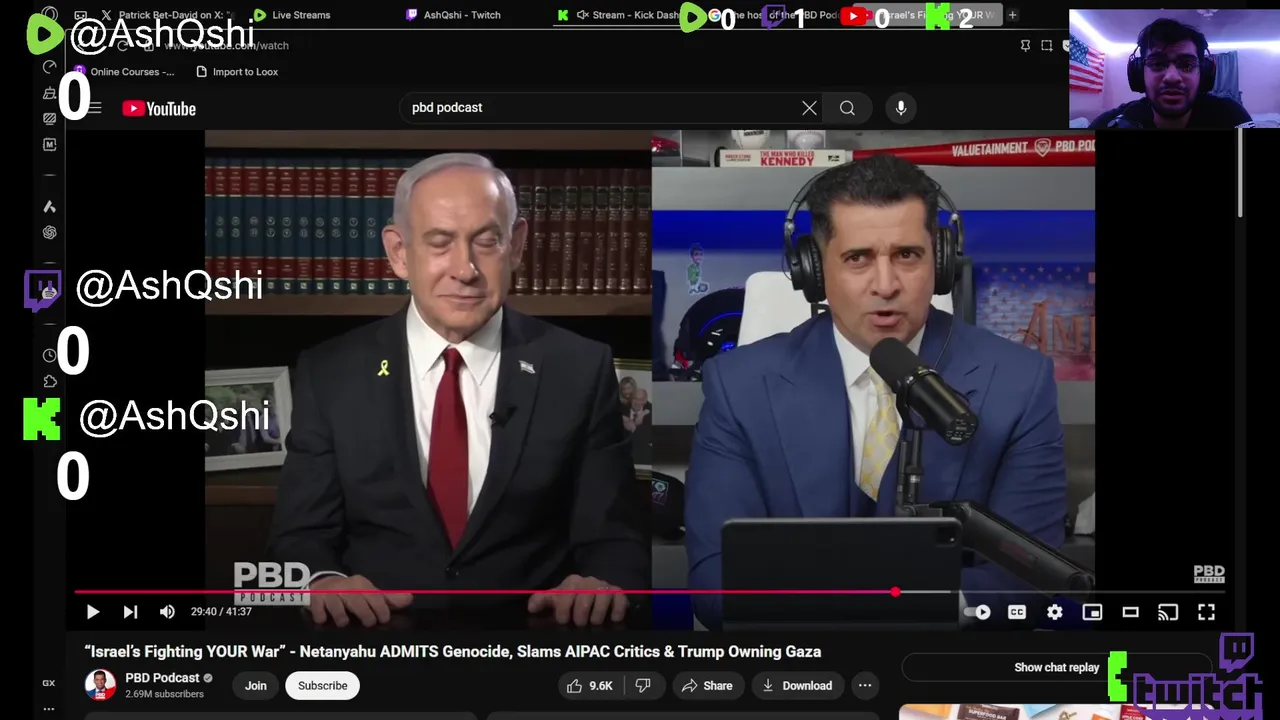Run search with the magnifier button
Image resolution: width=1280 pixels, height=720 pixels.
847,108
